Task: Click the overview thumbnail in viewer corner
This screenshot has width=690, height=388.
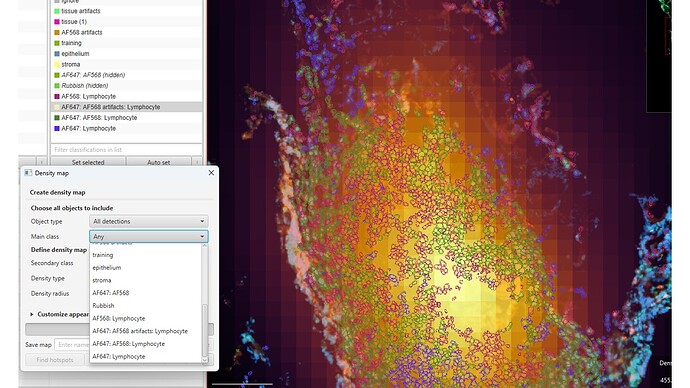Action: click(659, 56)
